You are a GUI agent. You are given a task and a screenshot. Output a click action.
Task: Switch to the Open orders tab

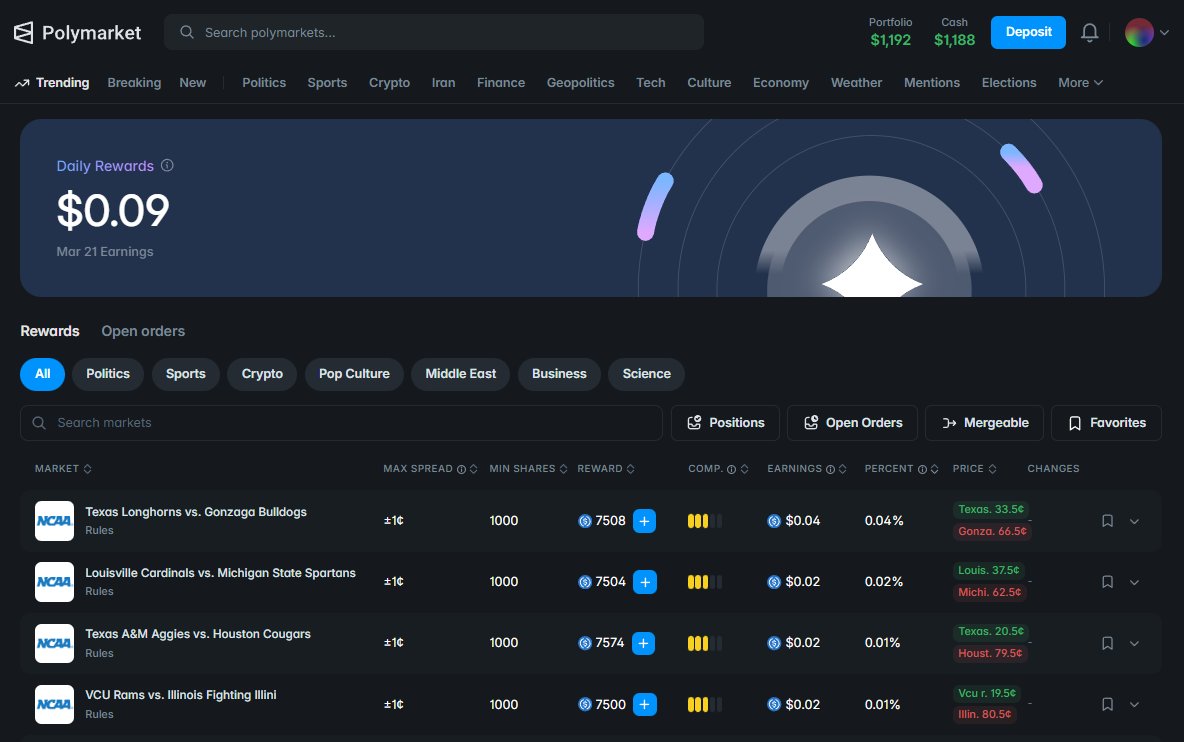[x=143, y=331]
